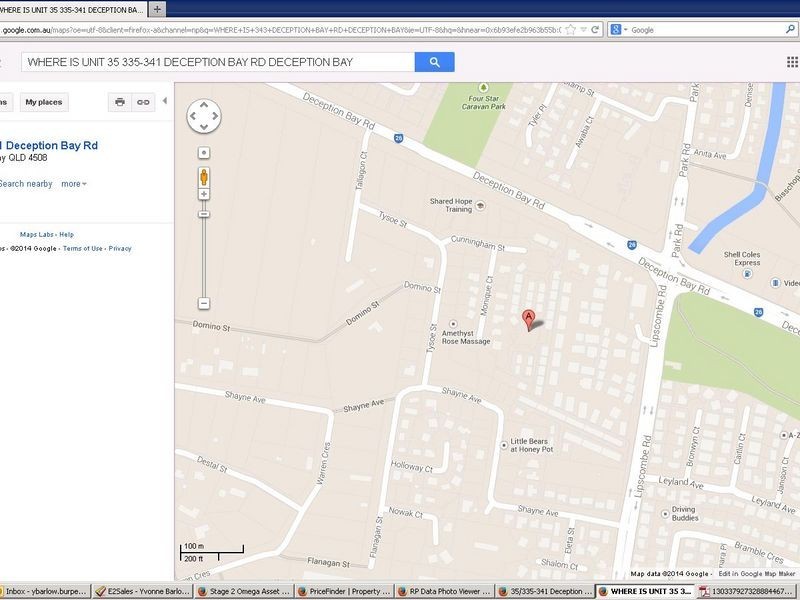This screenshot has height=600, width=800.
Task: Zoom out with the minus button
Action: [x=204, y=303]
